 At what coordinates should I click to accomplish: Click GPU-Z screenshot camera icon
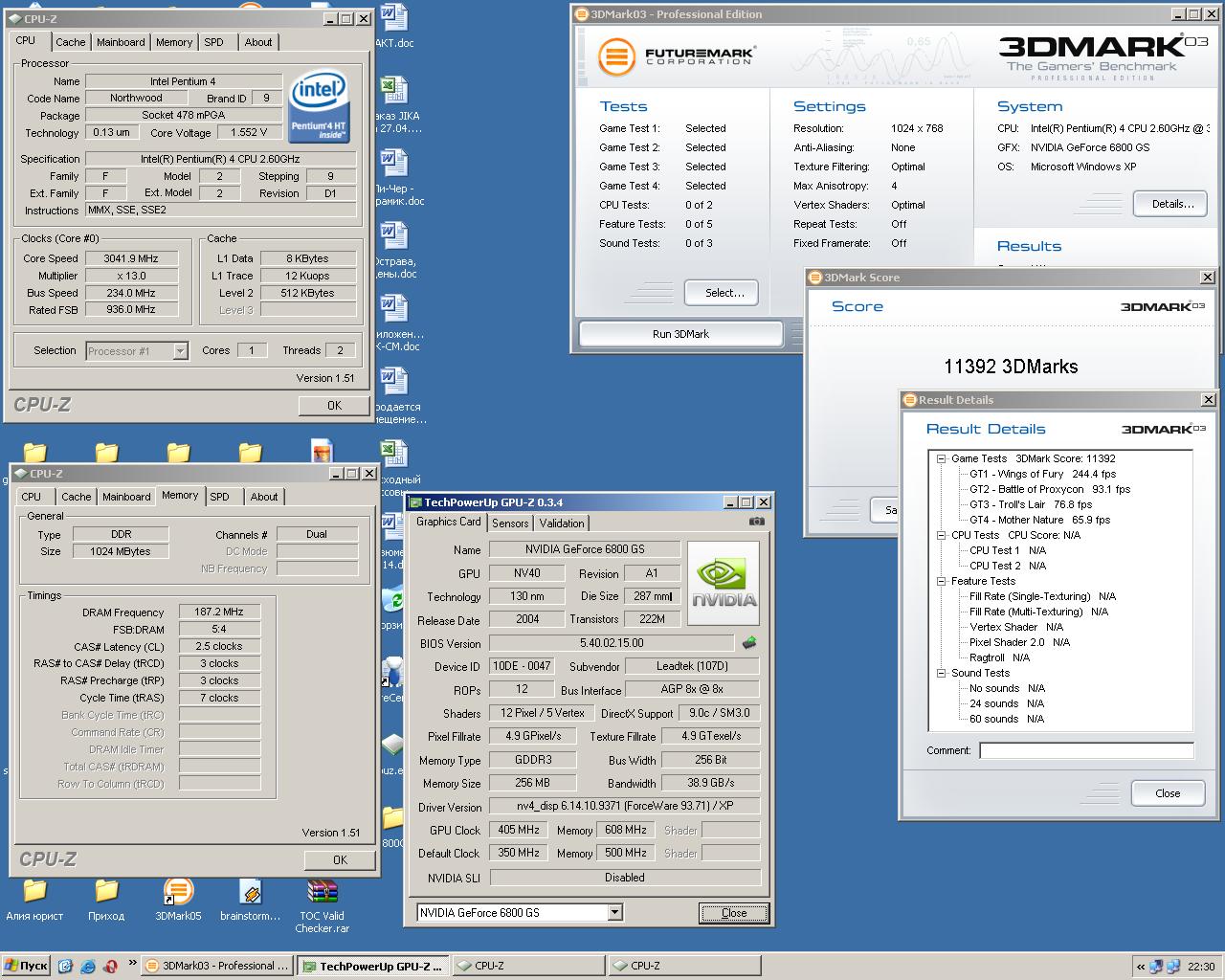tap(757, 522)
